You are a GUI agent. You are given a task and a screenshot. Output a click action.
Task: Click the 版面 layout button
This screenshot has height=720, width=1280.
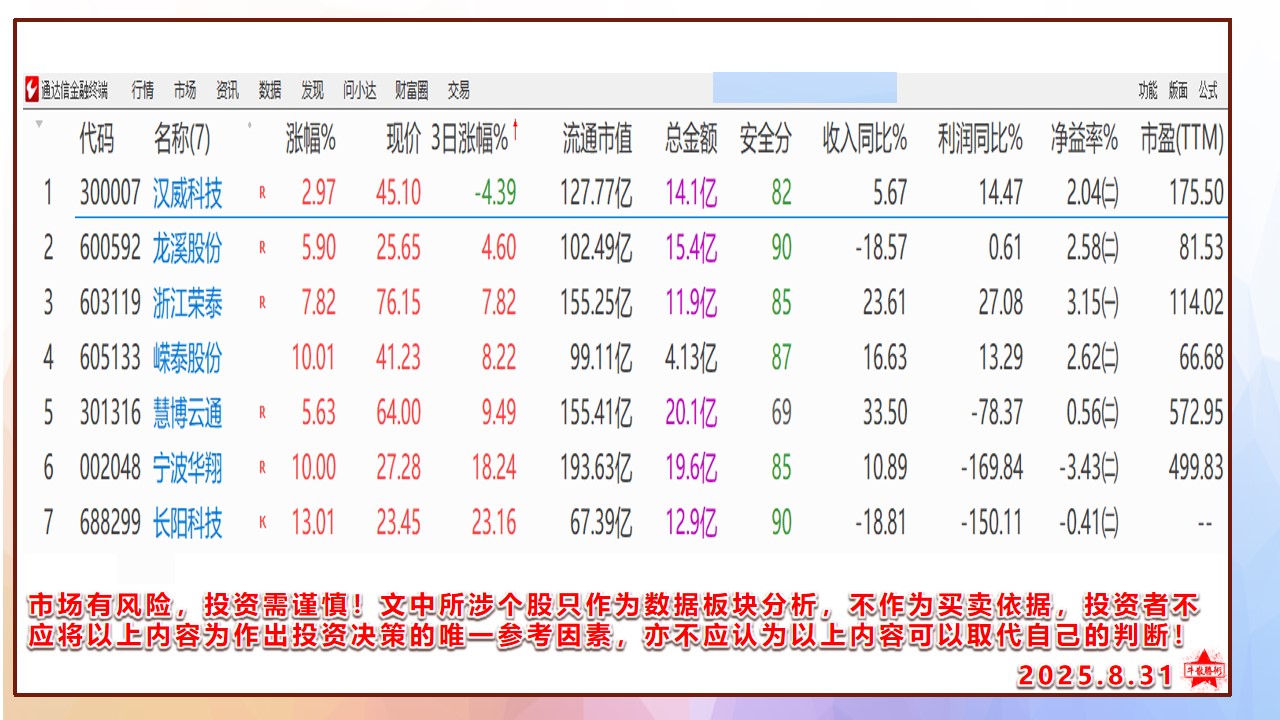(1178, 91)
